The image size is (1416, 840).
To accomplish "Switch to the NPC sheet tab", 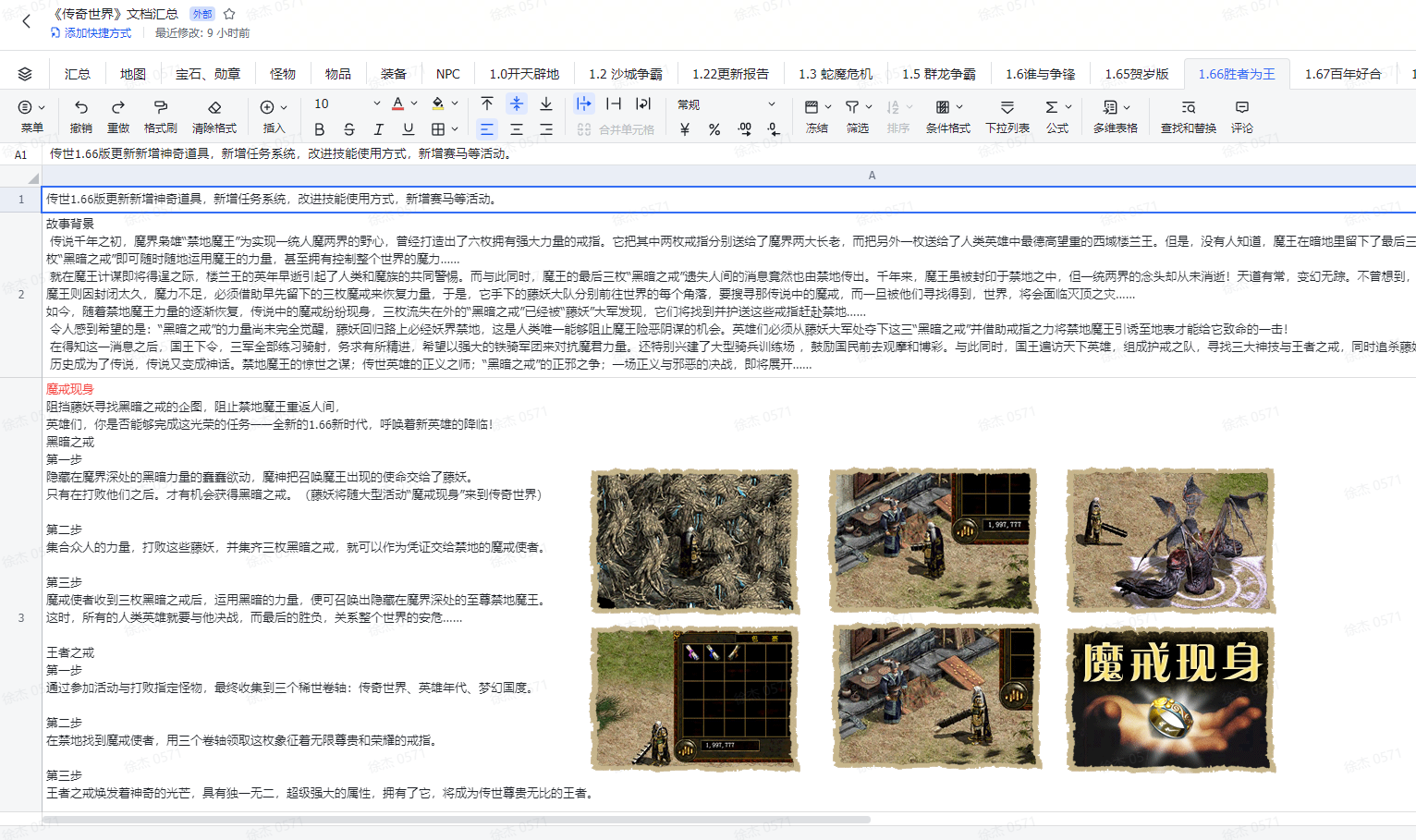I will click(x=448, y=74).
